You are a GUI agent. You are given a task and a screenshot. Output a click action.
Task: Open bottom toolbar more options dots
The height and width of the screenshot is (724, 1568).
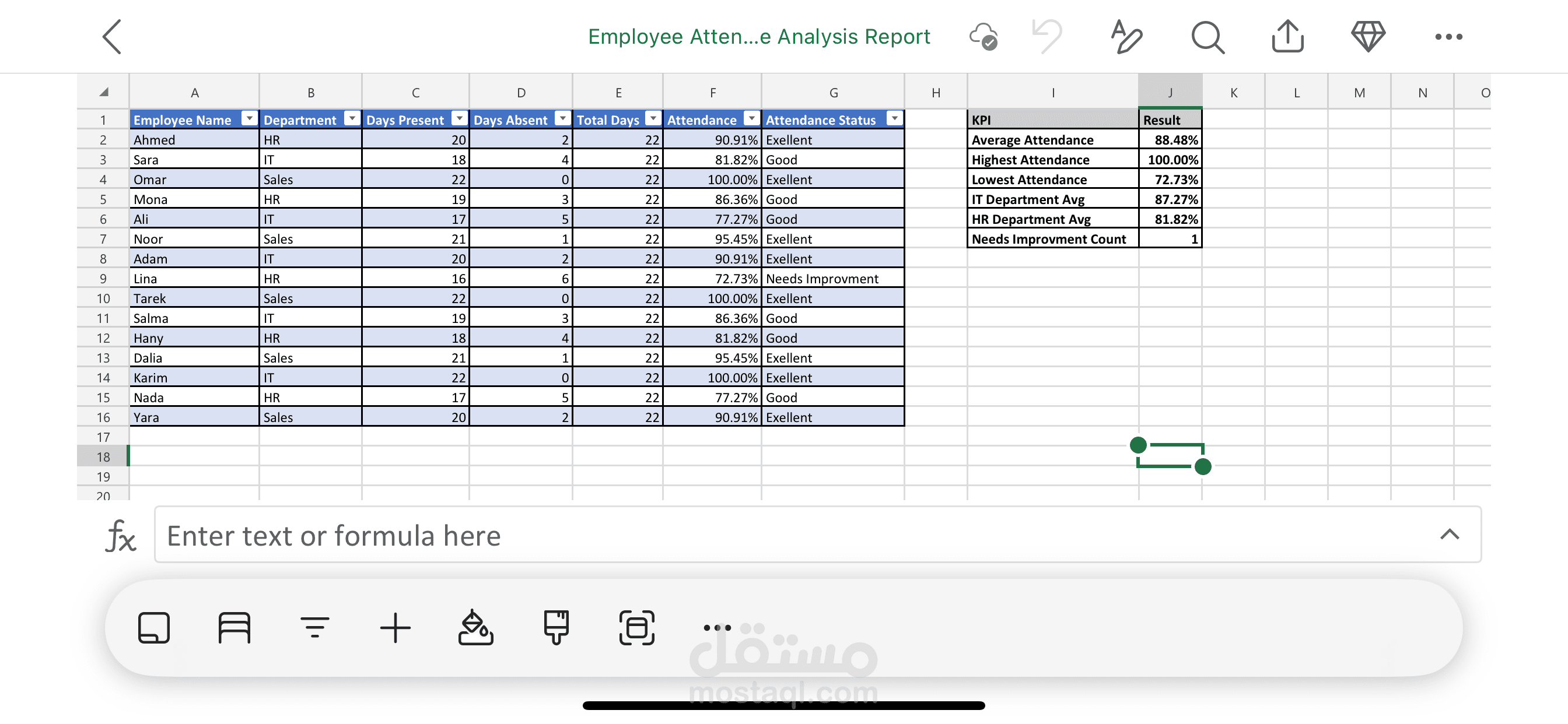tap(717, 627)
